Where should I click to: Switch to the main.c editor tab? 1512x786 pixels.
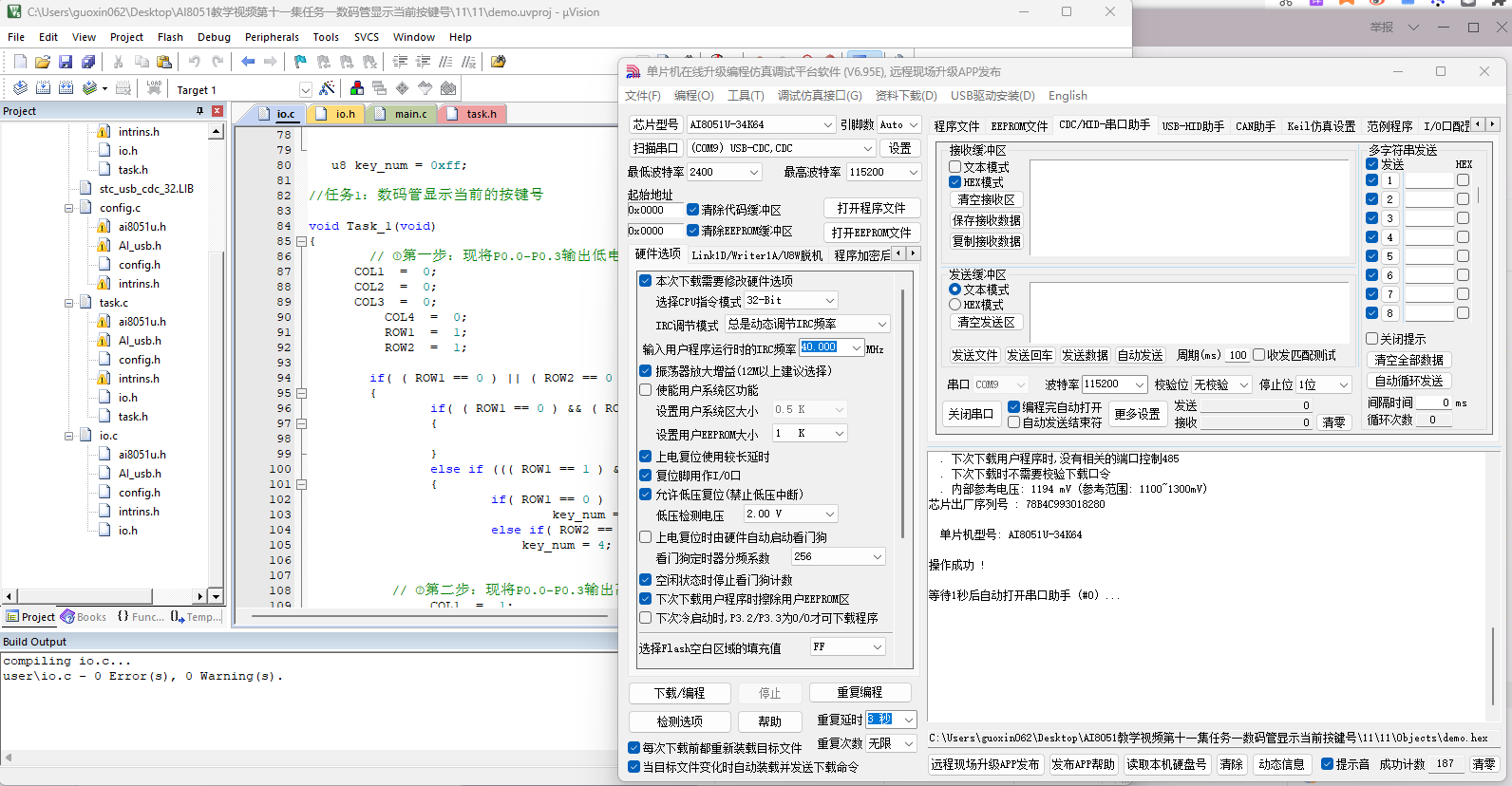click(x=410, y=114)
